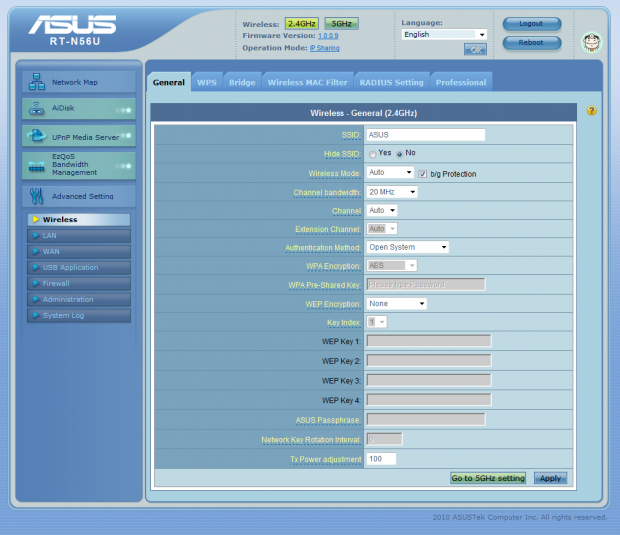
Task: Switch to 2.4GHz wireless band
Action: 302,24
